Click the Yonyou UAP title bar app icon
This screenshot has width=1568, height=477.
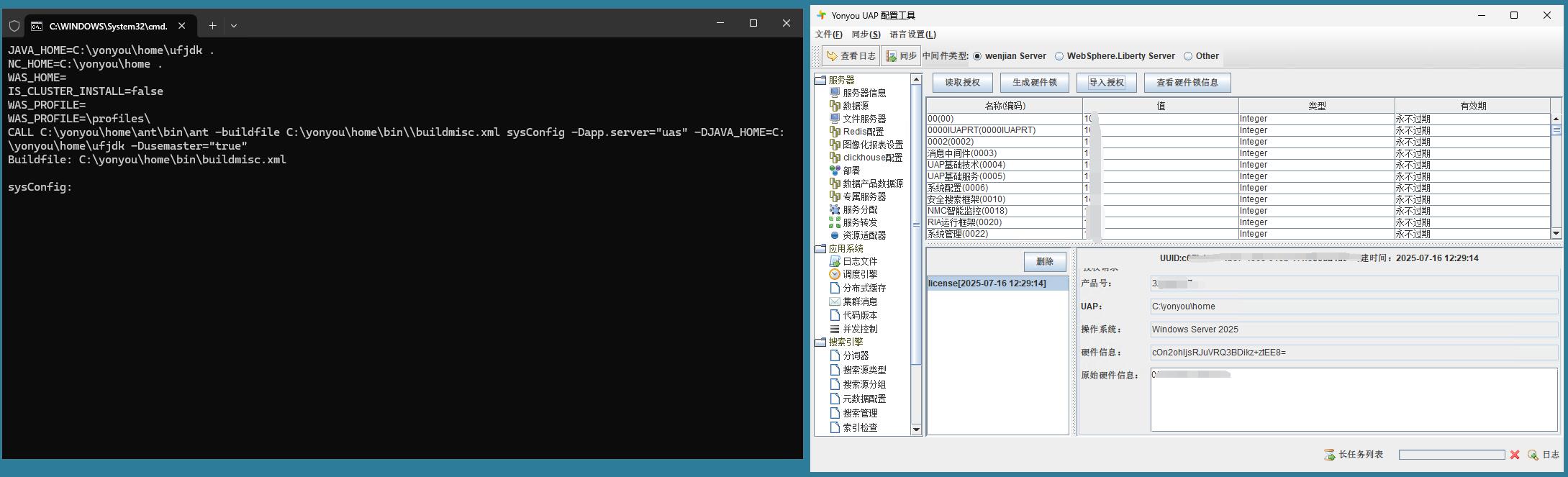822,15
